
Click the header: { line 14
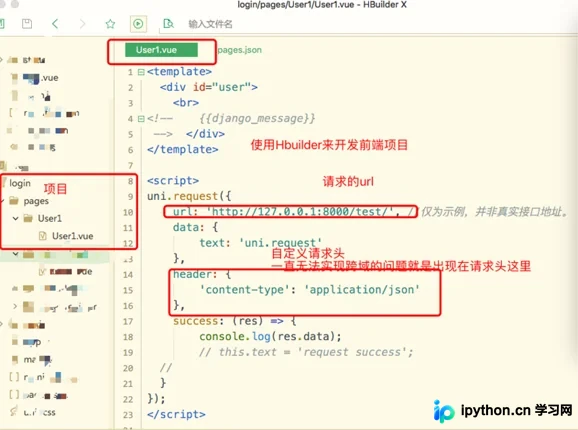point(202,275)
